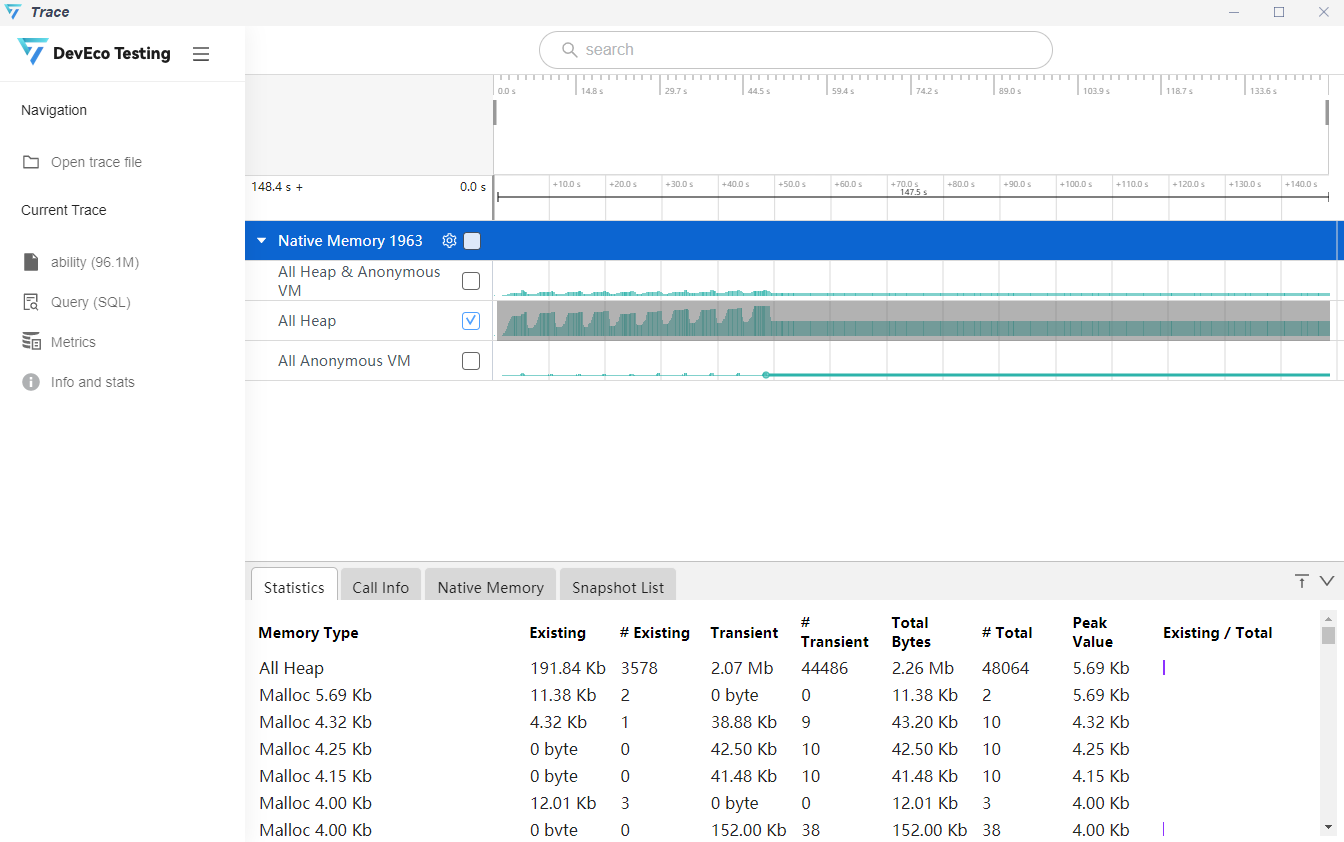Click the 74.2 s mark on overview ruler
This screenshot has width=1344, height=842.
[x=926, y=90]
